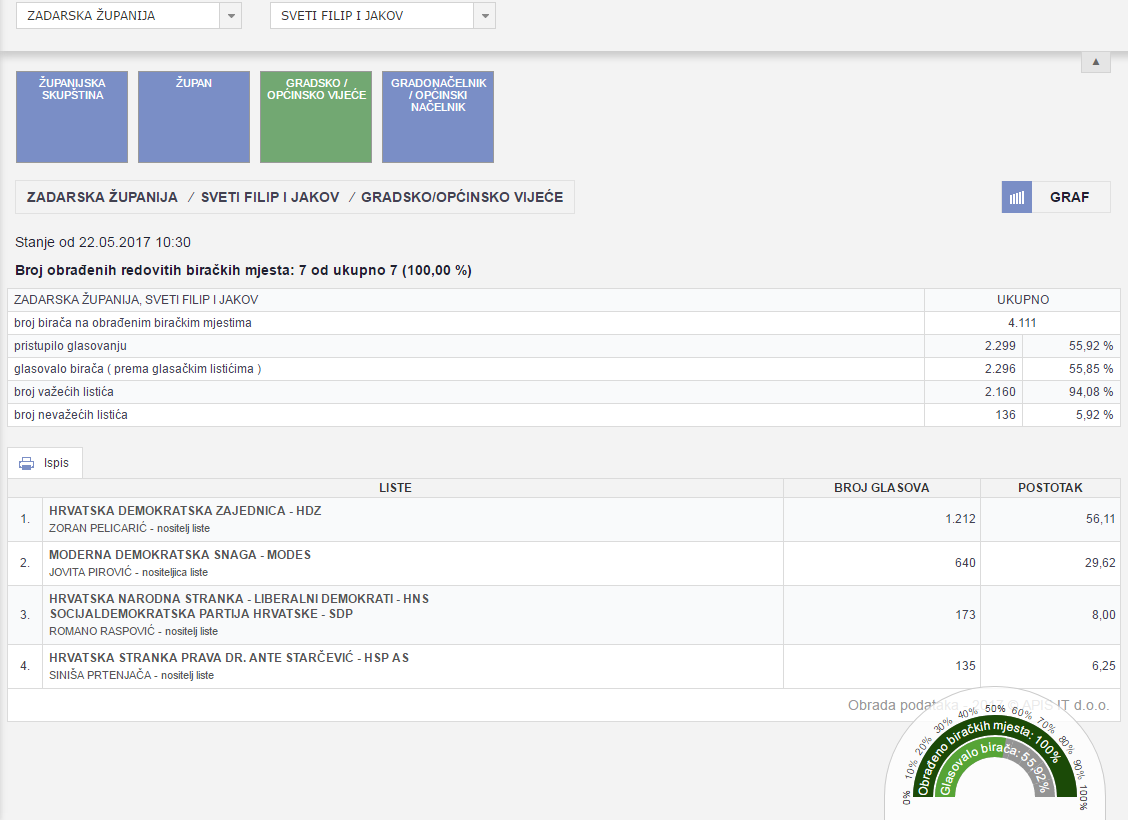This screenshot has width=1128, height=820.
Task: Click ZORAN PELICARIĆ - nositelj liste
Action: click(129, 528)
